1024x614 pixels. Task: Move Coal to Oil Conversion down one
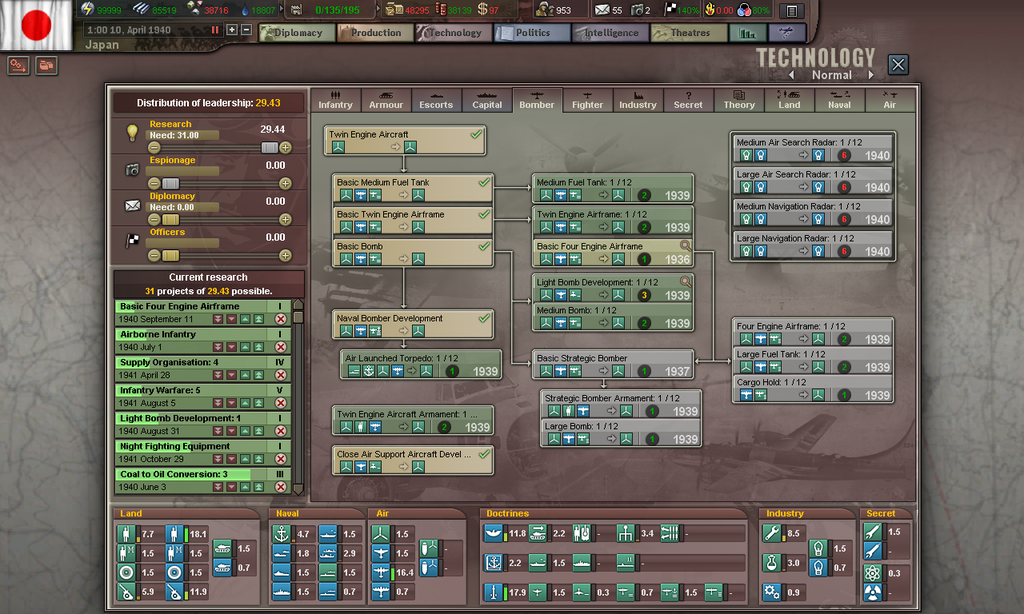point(232,487)
